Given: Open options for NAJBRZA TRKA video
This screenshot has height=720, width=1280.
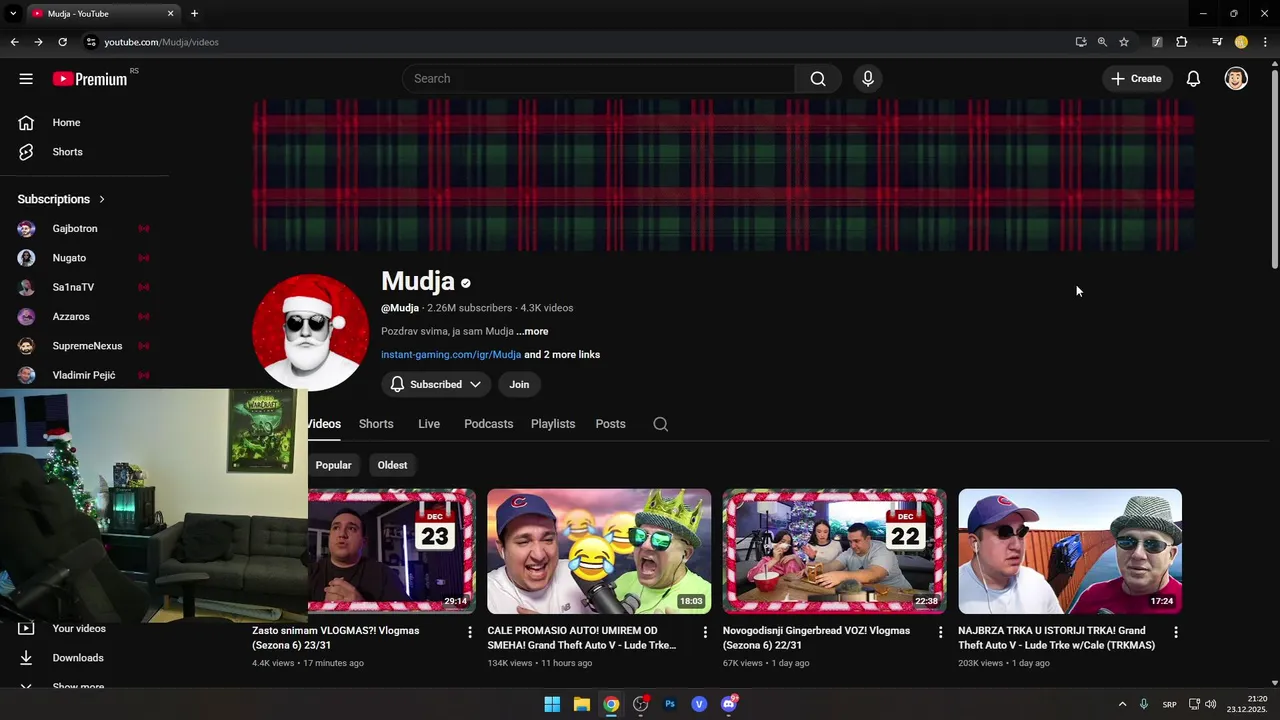Looking at the screenshot, I should click(1176, 632).
